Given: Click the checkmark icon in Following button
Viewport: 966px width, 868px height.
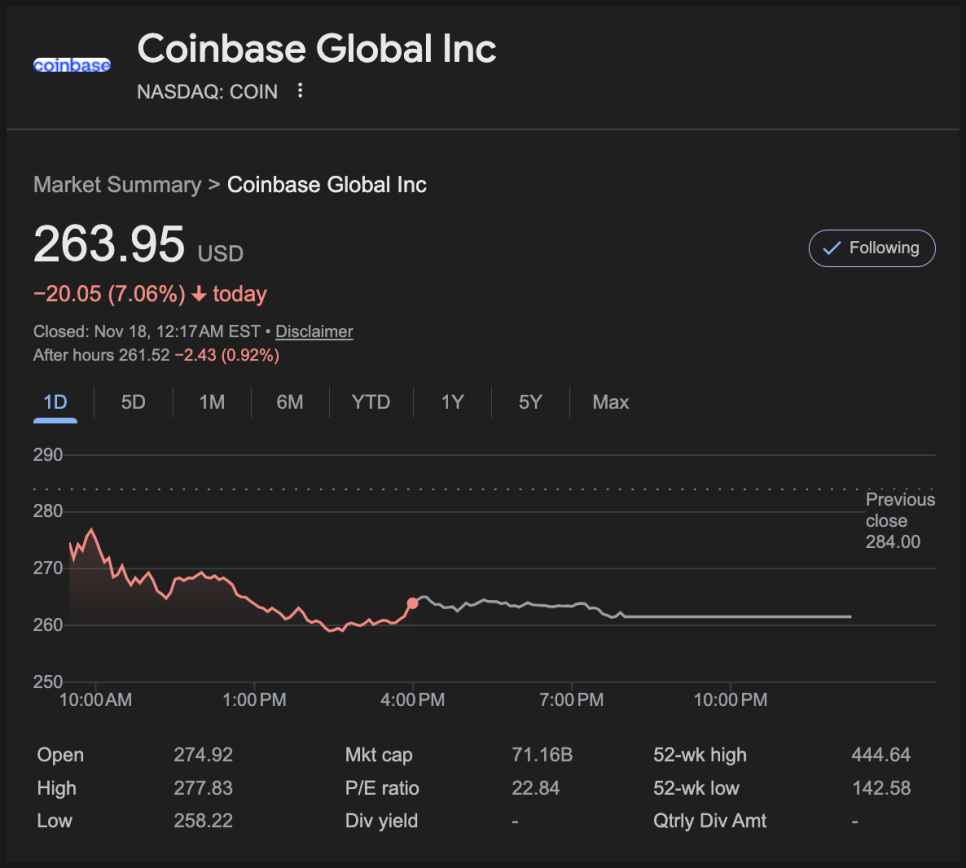Looking at the screenshot, I should [831, 248].
